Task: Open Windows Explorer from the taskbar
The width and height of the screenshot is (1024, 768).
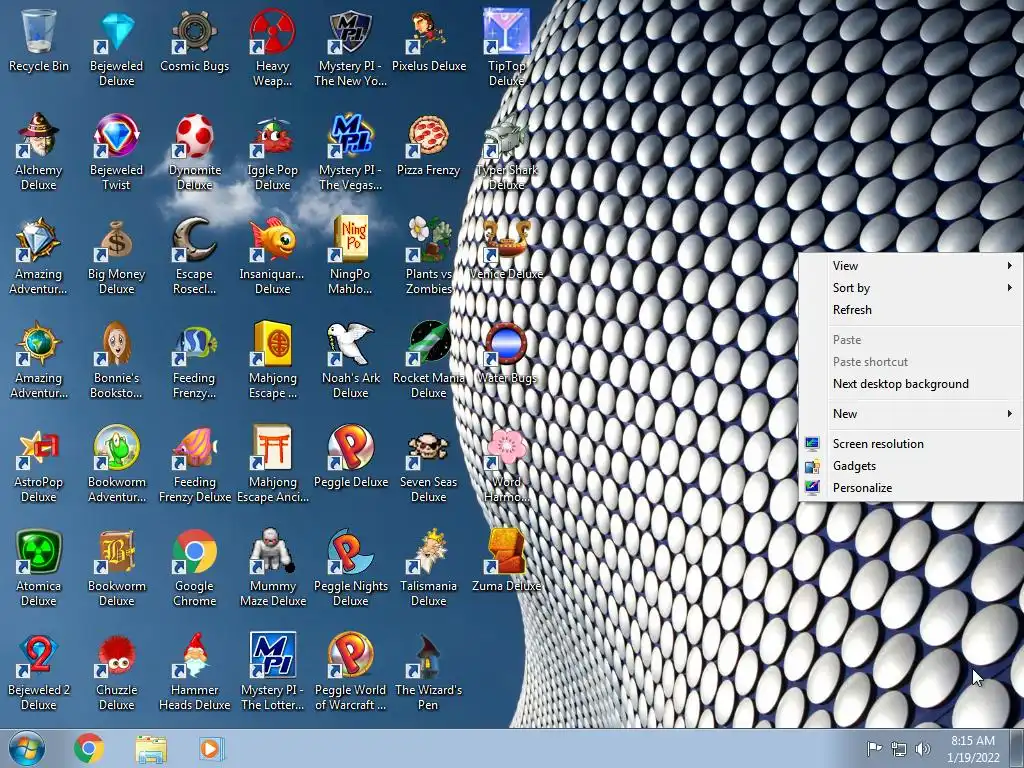Action: coord(151,748)
